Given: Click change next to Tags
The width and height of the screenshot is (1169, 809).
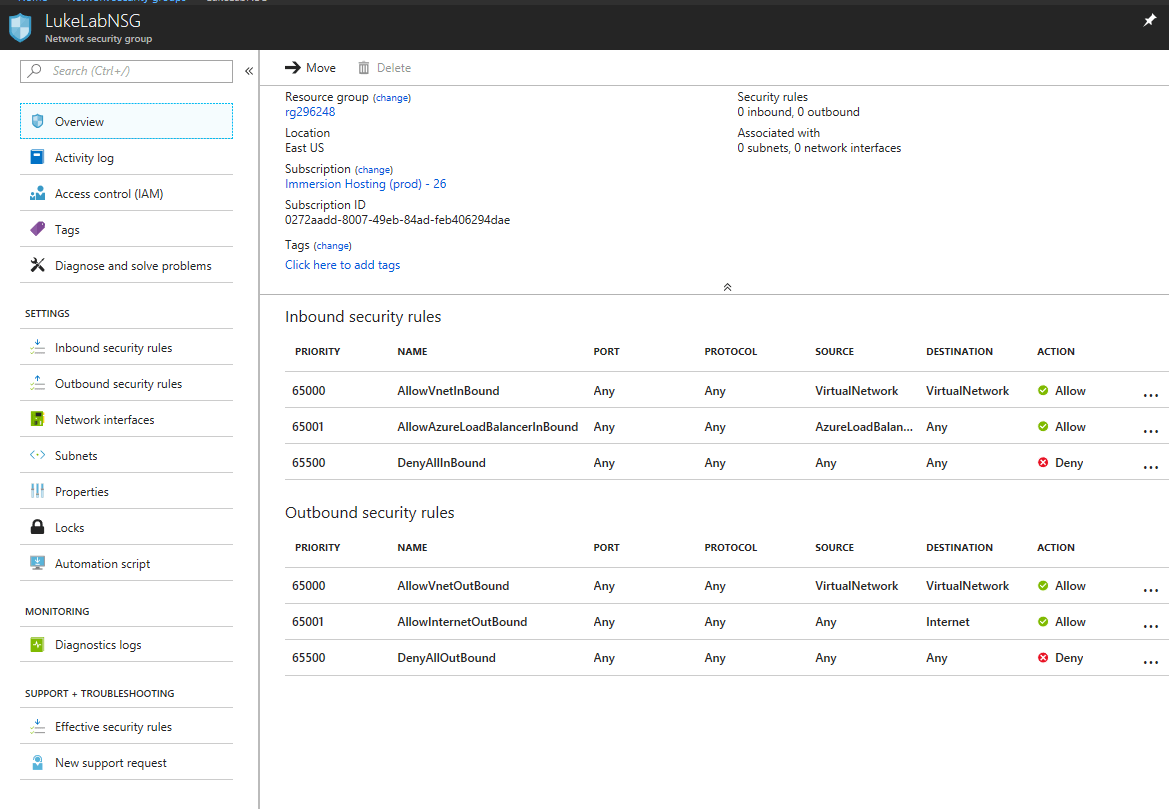Looking at the screenshot, I should click(333, 245).
